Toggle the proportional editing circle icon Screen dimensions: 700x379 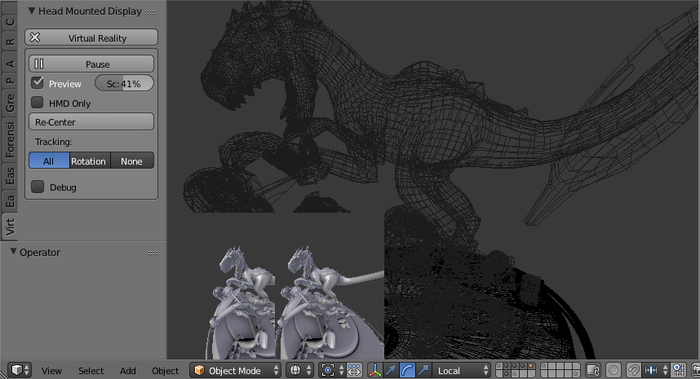[613, 370]
